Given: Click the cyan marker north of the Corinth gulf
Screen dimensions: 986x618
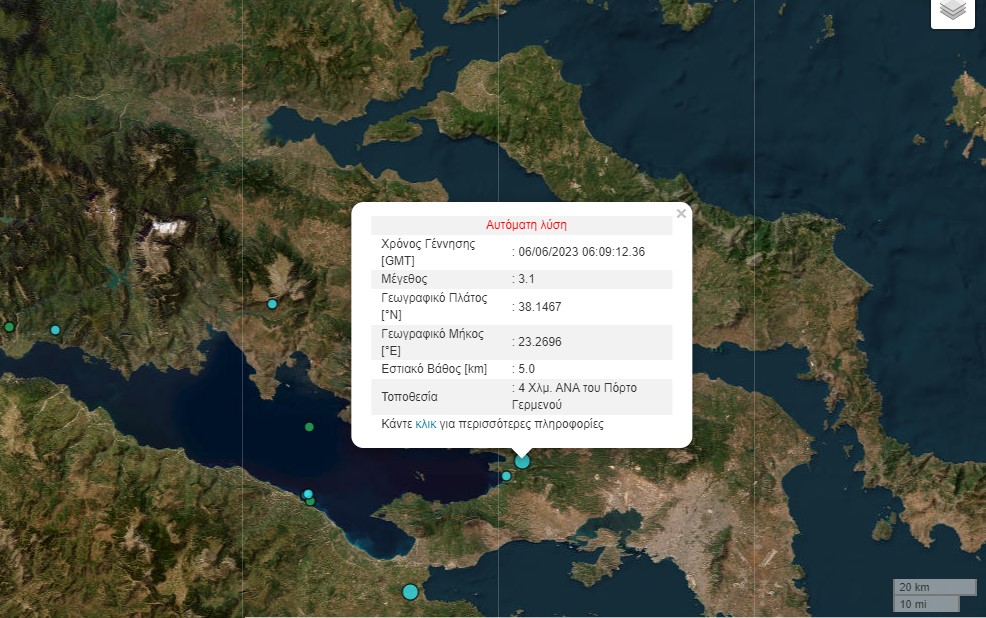Looking at the screenshot, I should click(x=272, y=304).
